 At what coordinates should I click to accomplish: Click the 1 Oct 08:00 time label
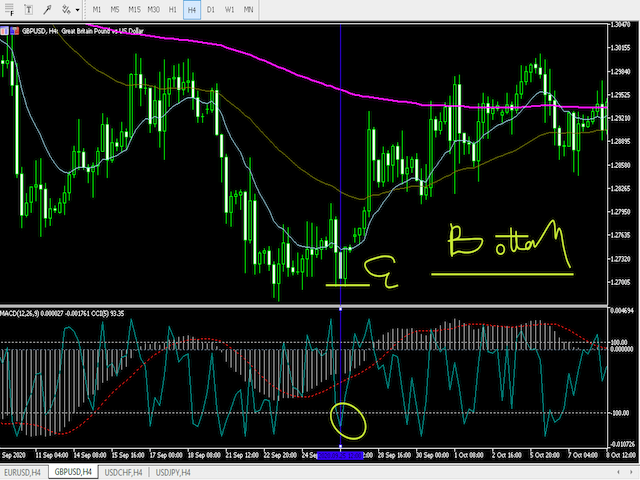[469, 455]
